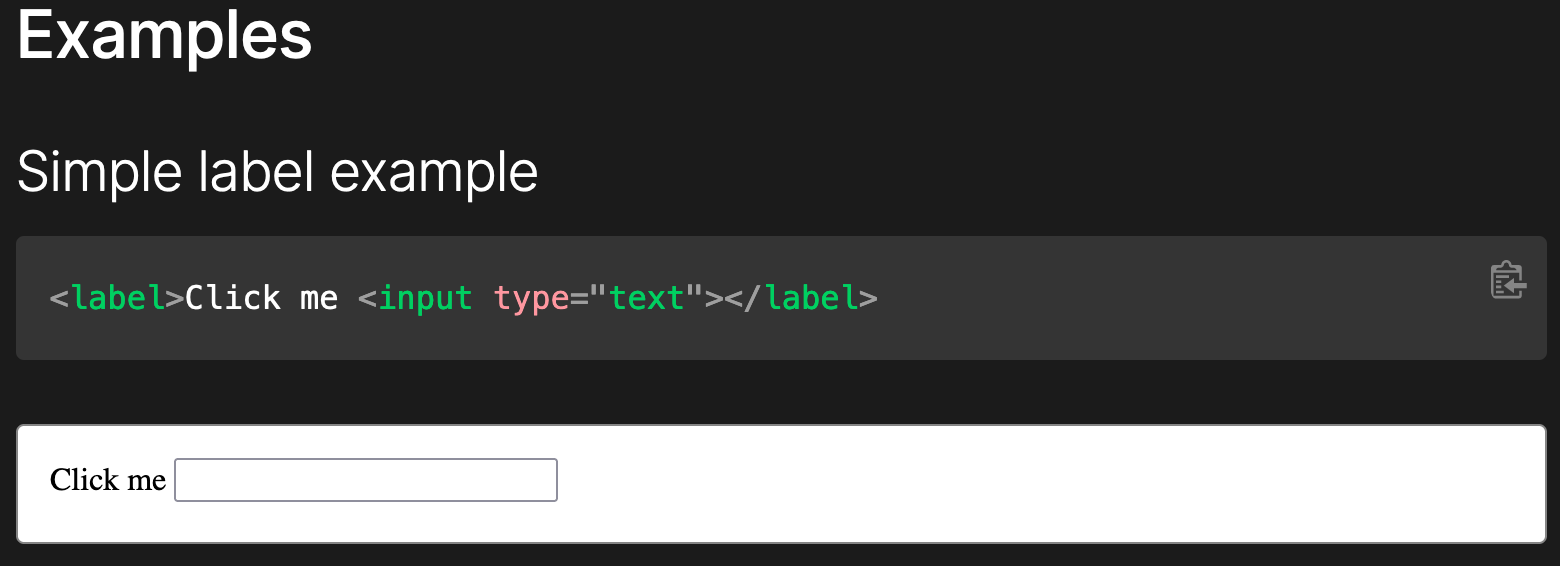
Task: Click the empty text input field
Action: [x=366, y=480]
